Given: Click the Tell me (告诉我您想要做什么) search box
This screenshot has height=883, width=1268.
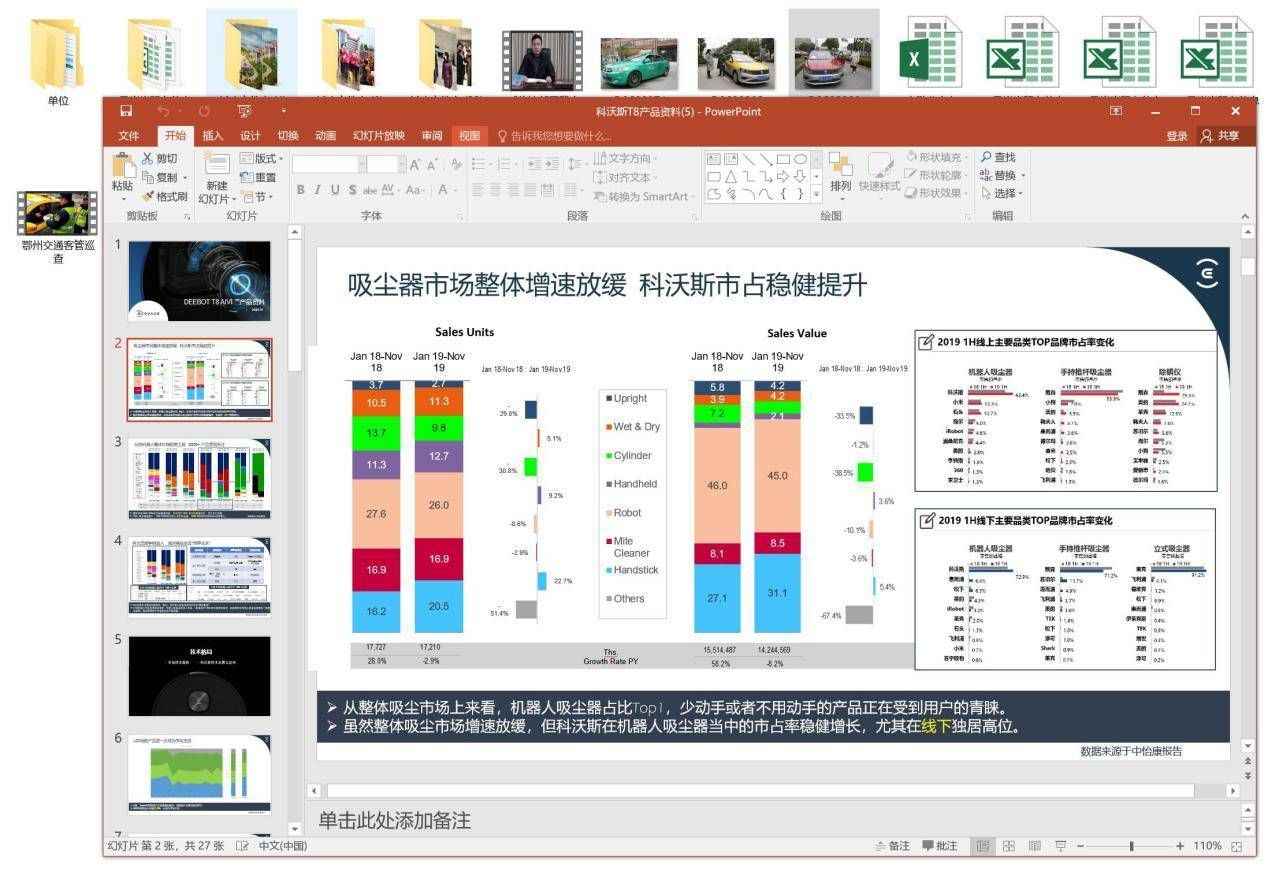Looking at the screenshot, I should (555, 136).
